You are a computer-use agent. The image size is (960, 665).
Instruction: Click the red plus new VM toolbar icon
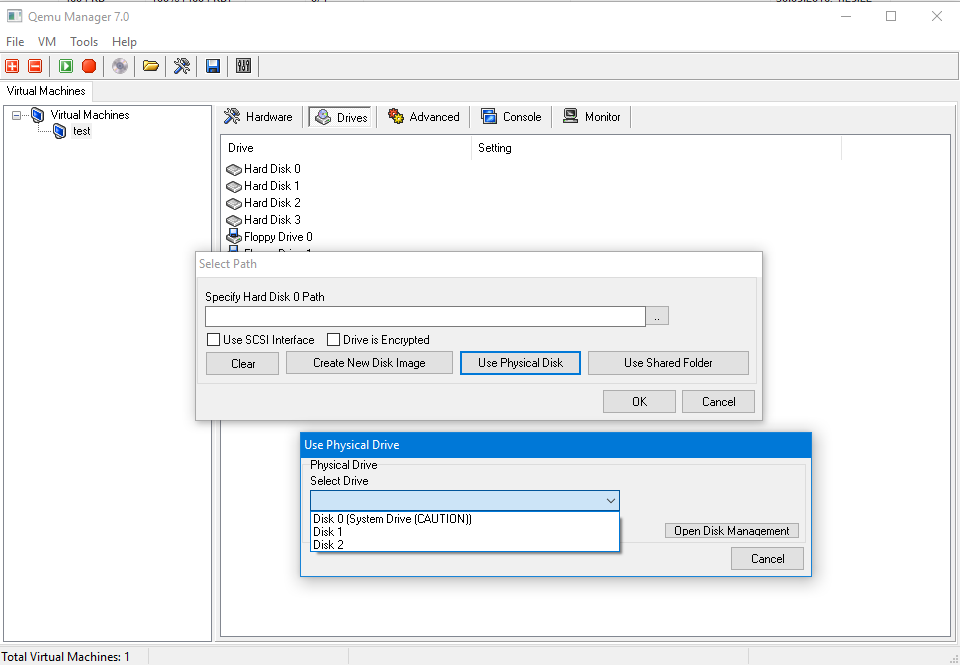pyautogui.click(x=12, y=66)
